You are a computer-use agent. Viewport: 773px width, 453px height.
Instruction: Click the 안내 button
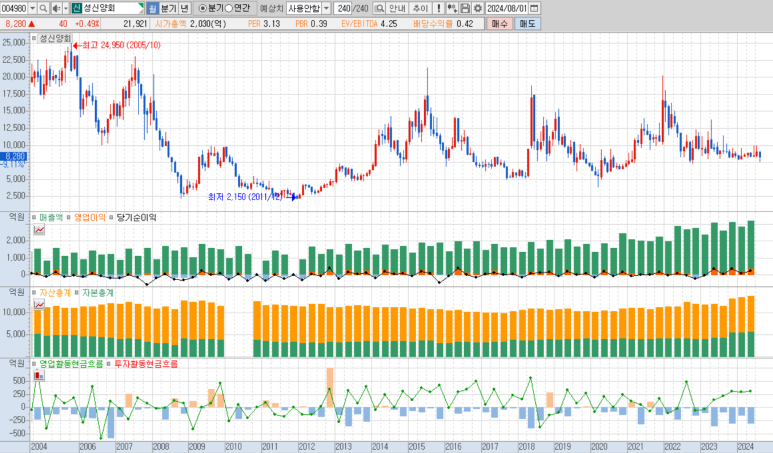click(x=397, y=8)
